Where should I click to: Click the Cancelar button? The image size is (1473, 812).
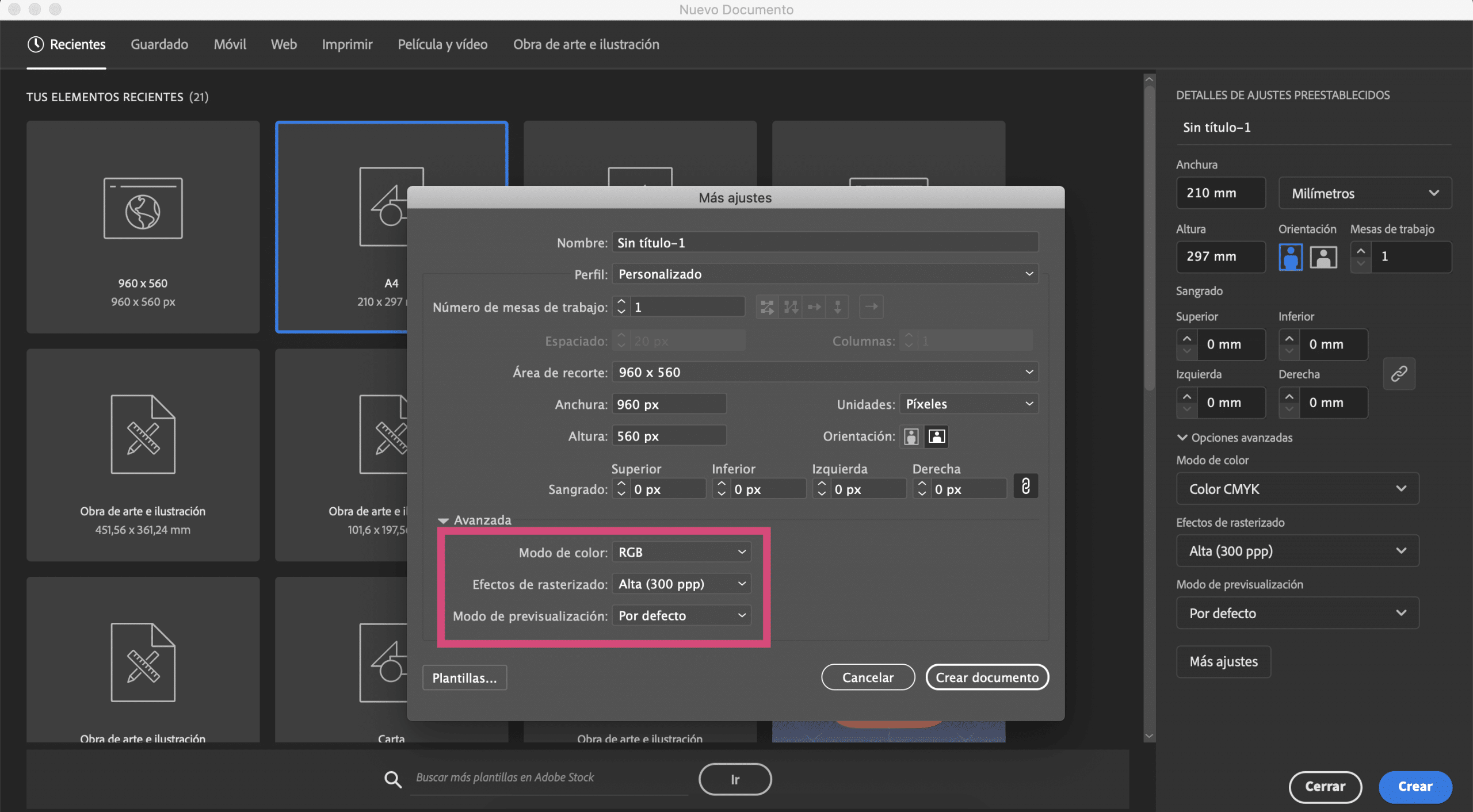pyautogui.click(x=868, y=677)
